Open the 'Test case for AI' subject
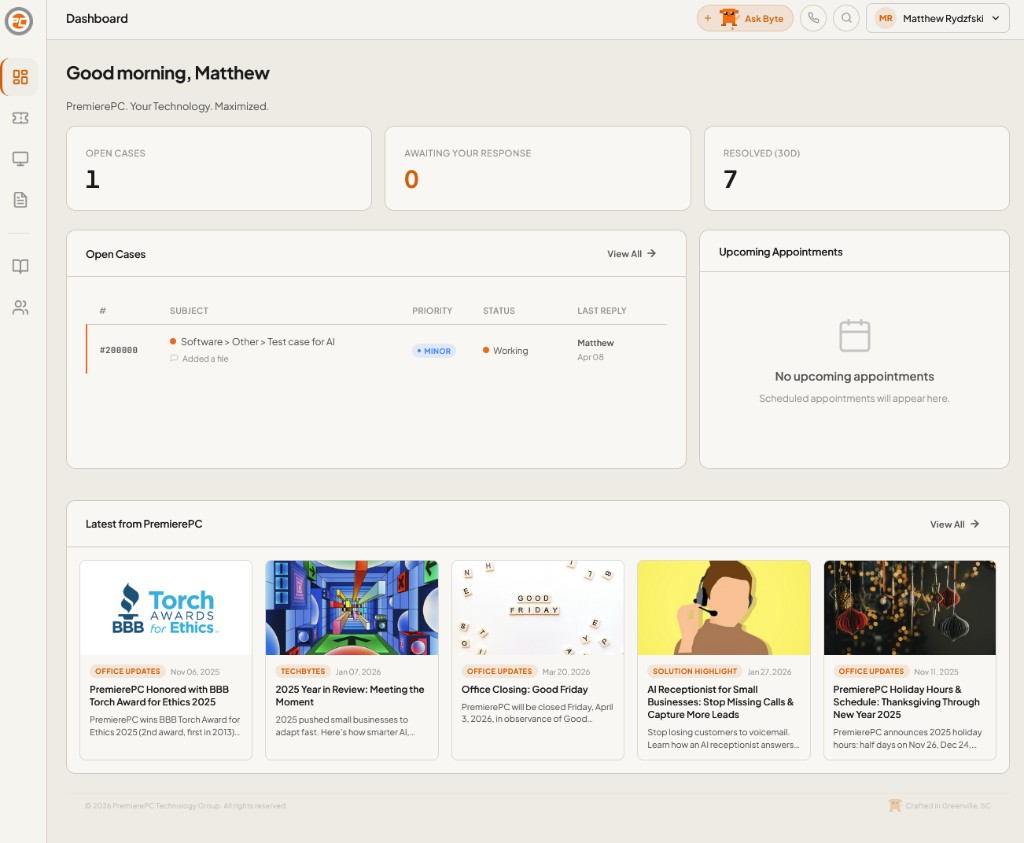The image size is (1024, 843). (257, 342)
